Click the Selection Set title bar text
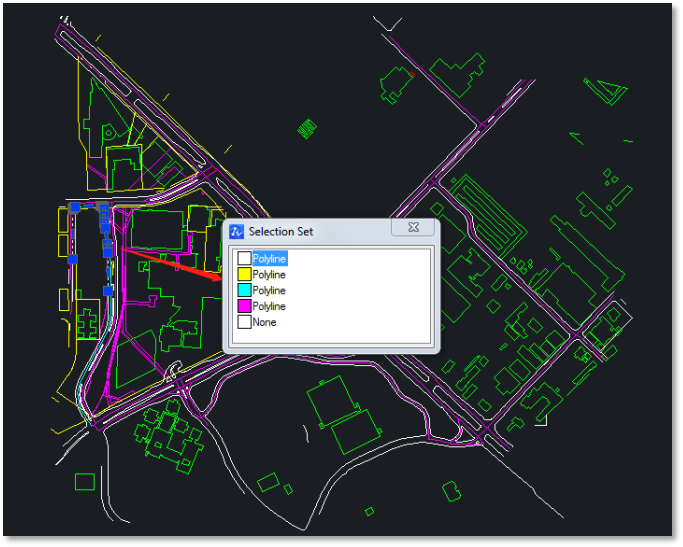The image size is (683, 547). 281,231
